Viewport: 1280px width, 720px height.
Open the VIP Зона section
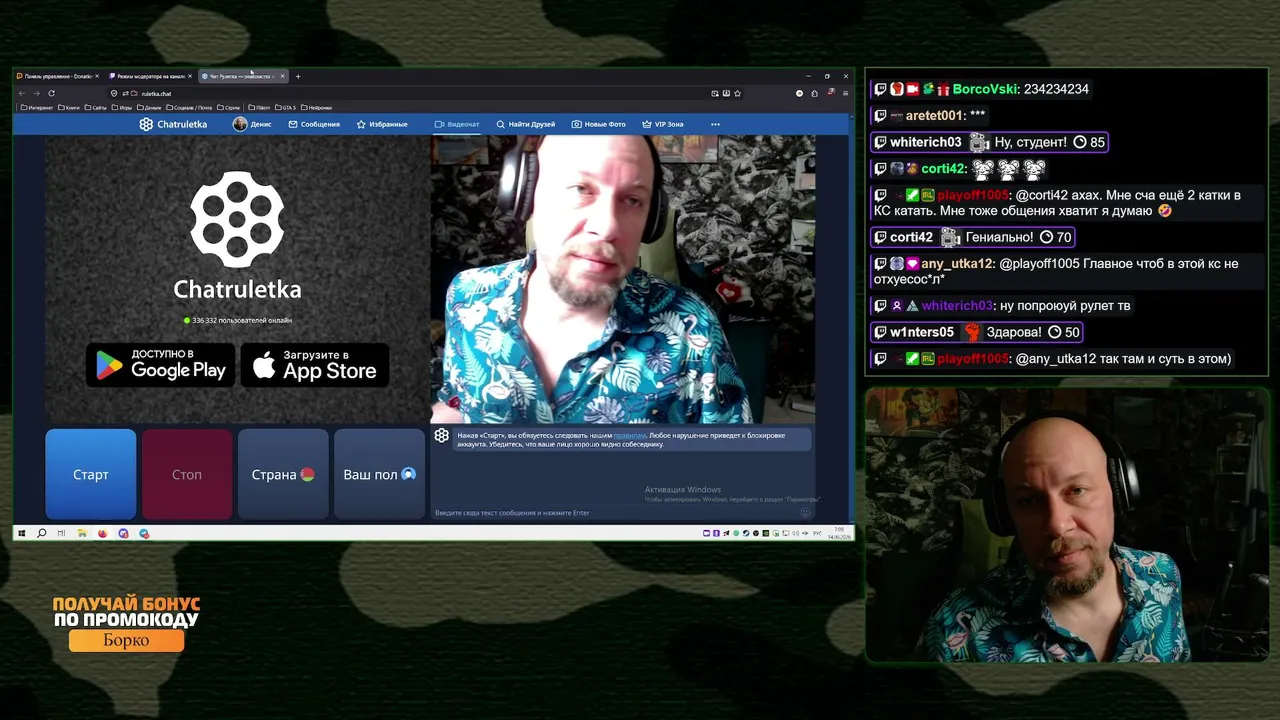point(663,124)
